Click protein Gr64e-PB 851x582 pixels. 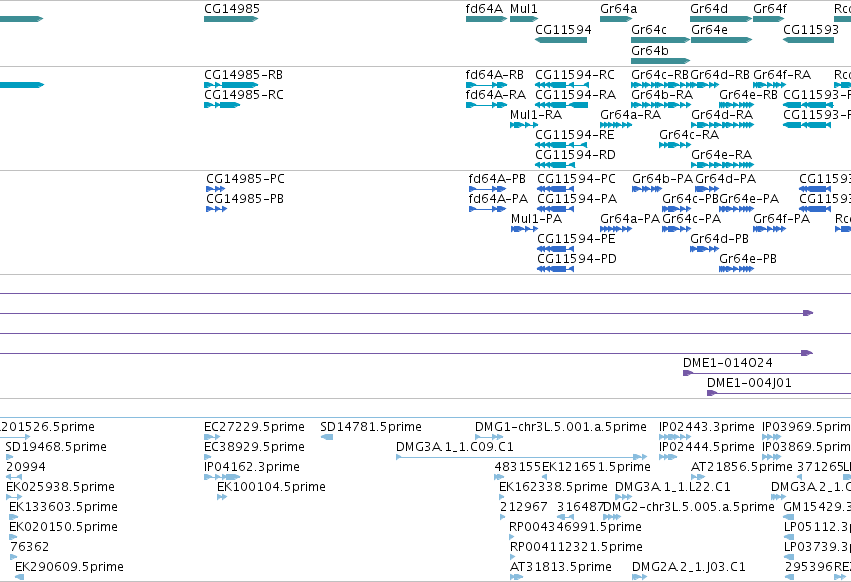(x=736, y=269)
